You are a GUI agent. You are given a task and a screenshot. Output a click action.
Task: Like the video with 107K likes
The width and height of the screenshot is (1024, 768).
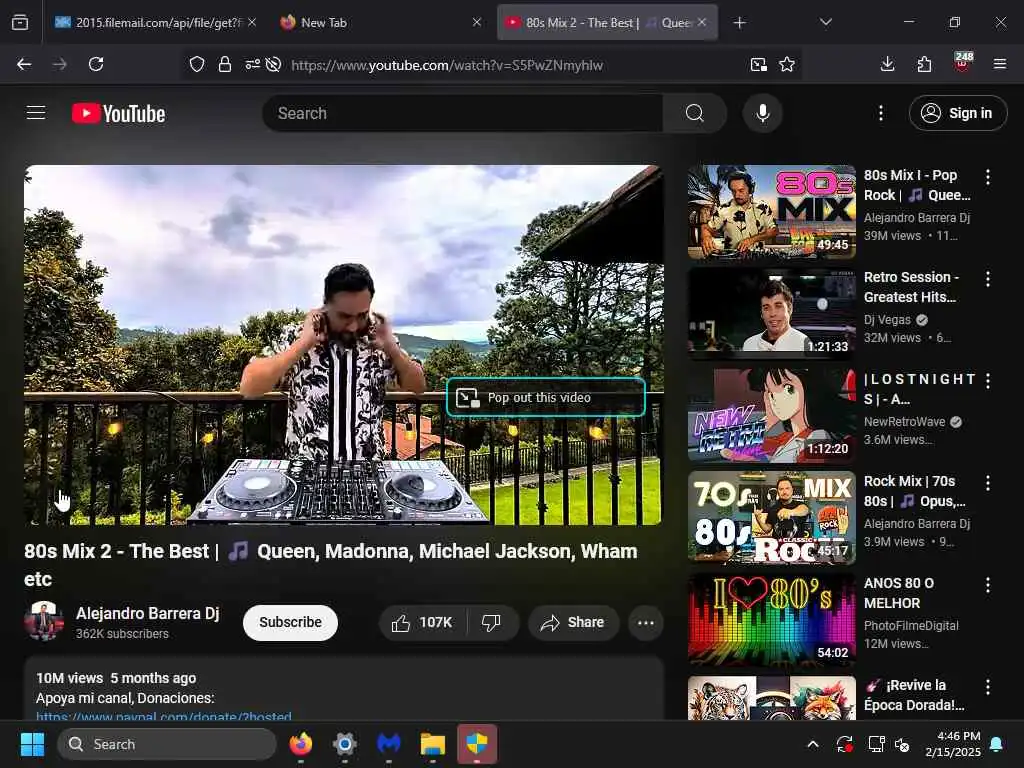tap(423, 622)
